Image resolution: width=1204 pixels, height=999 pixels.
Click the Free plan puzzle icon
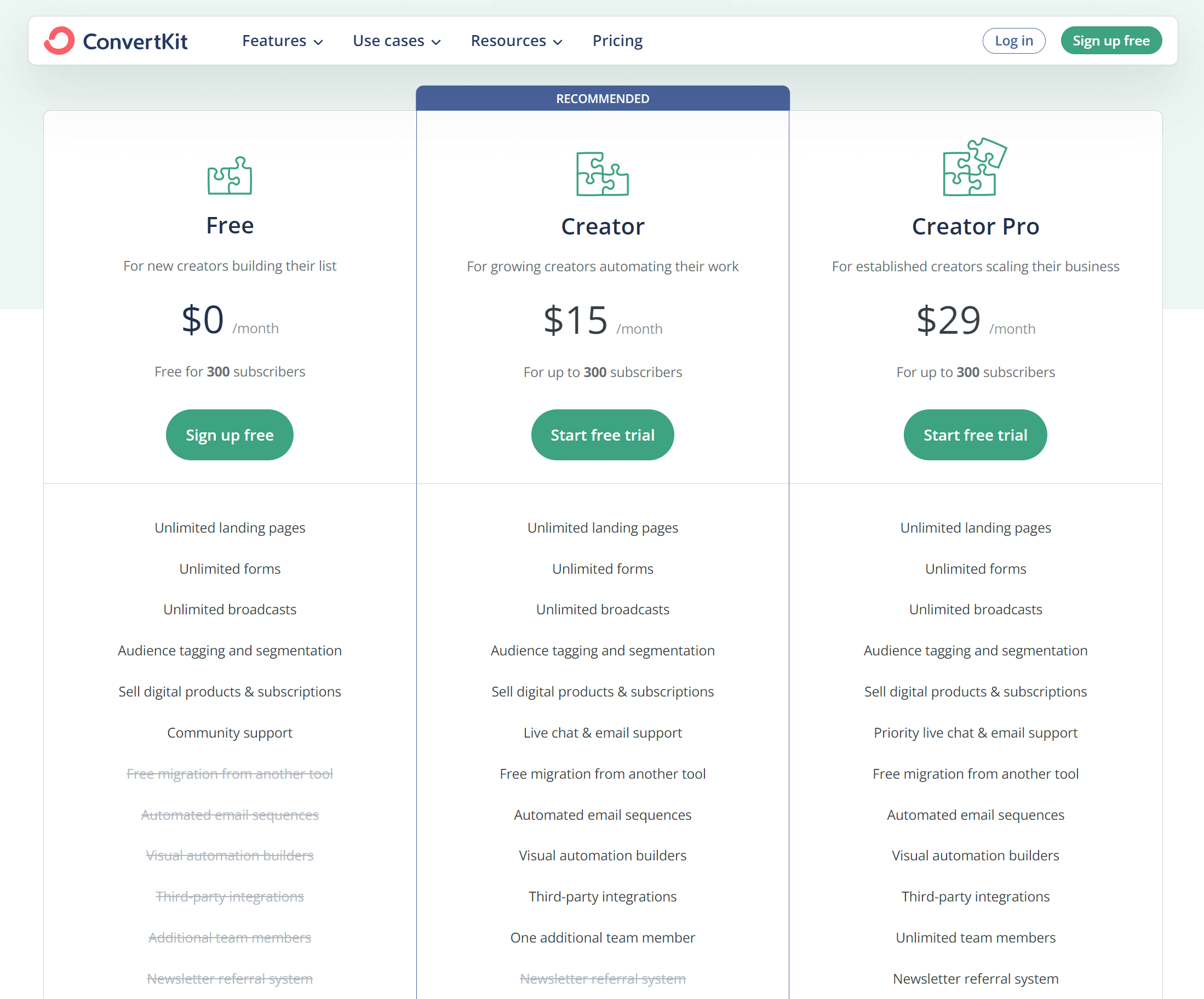coord(230,175)
